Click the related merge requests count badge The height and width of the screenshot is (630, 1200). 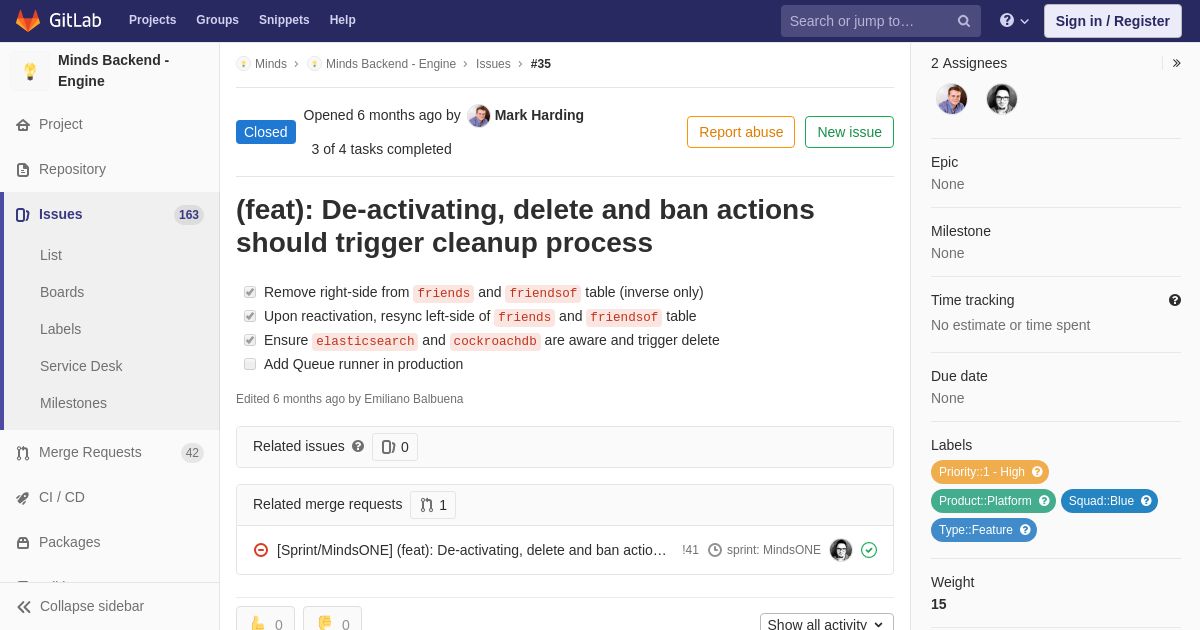coord(433,505)
